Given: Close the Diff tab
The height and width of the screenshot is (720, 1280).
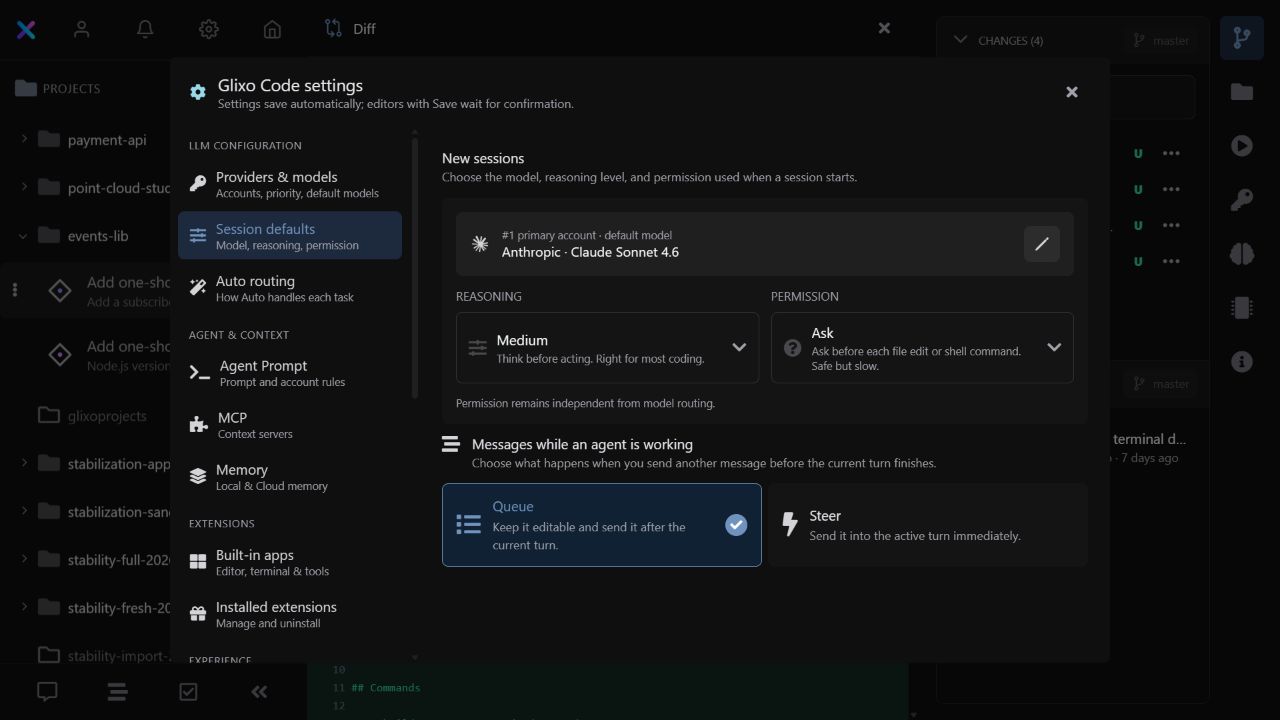Looking at the screenshot, I should tap(884, 28).
